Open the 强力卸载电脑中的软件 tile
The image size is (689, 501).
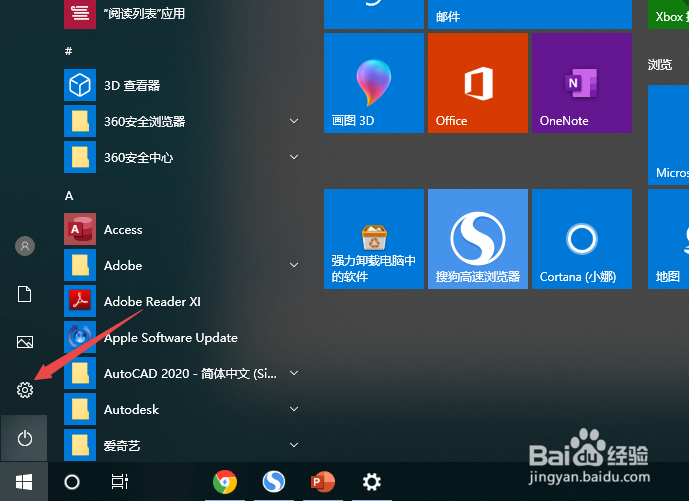point(374,239)
